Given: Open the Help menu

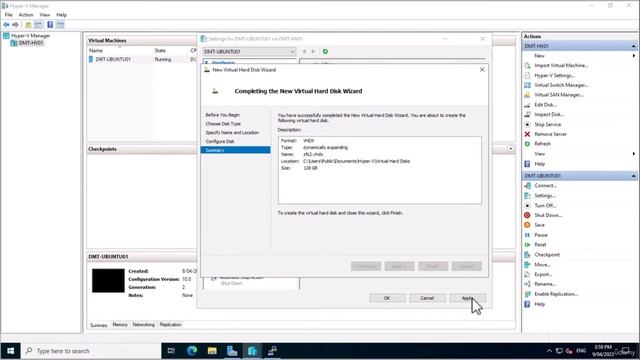Looking at the screenshot, I should [61, 15].
